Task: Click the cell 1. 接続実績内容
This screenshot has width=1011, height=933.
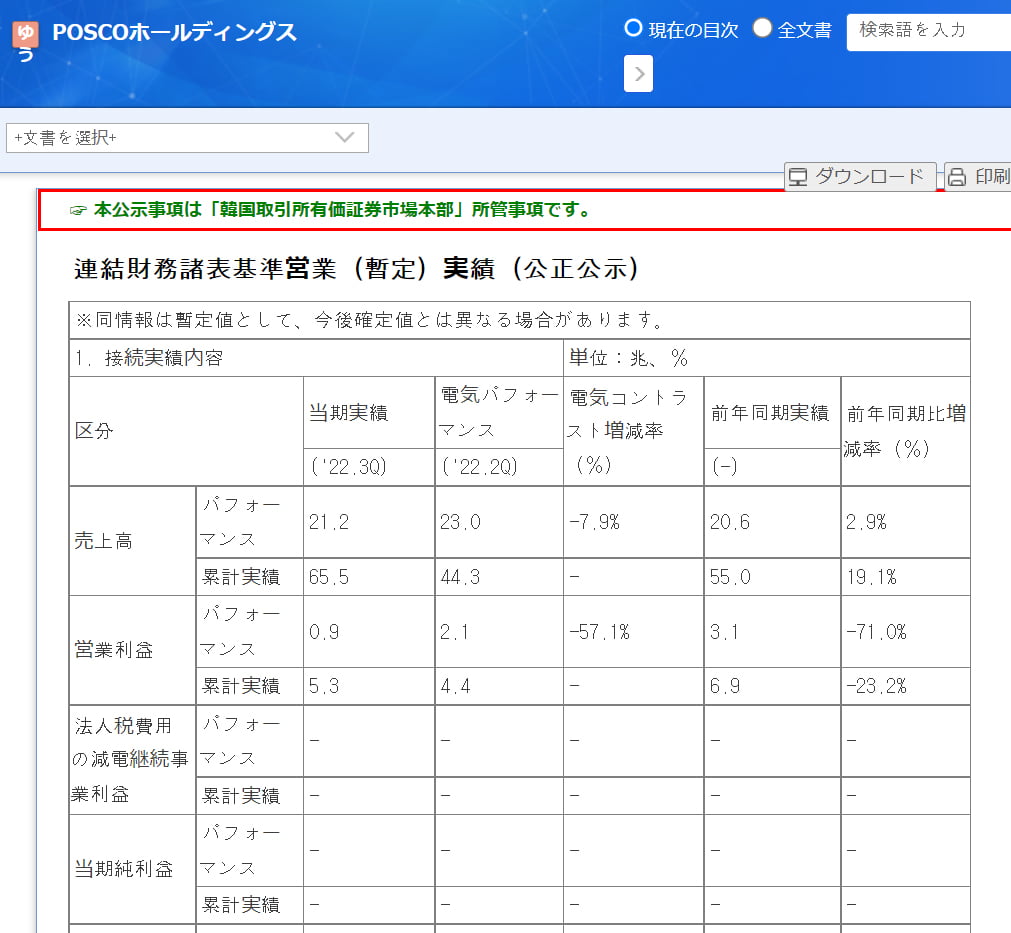Action: (x=316, y=358)
